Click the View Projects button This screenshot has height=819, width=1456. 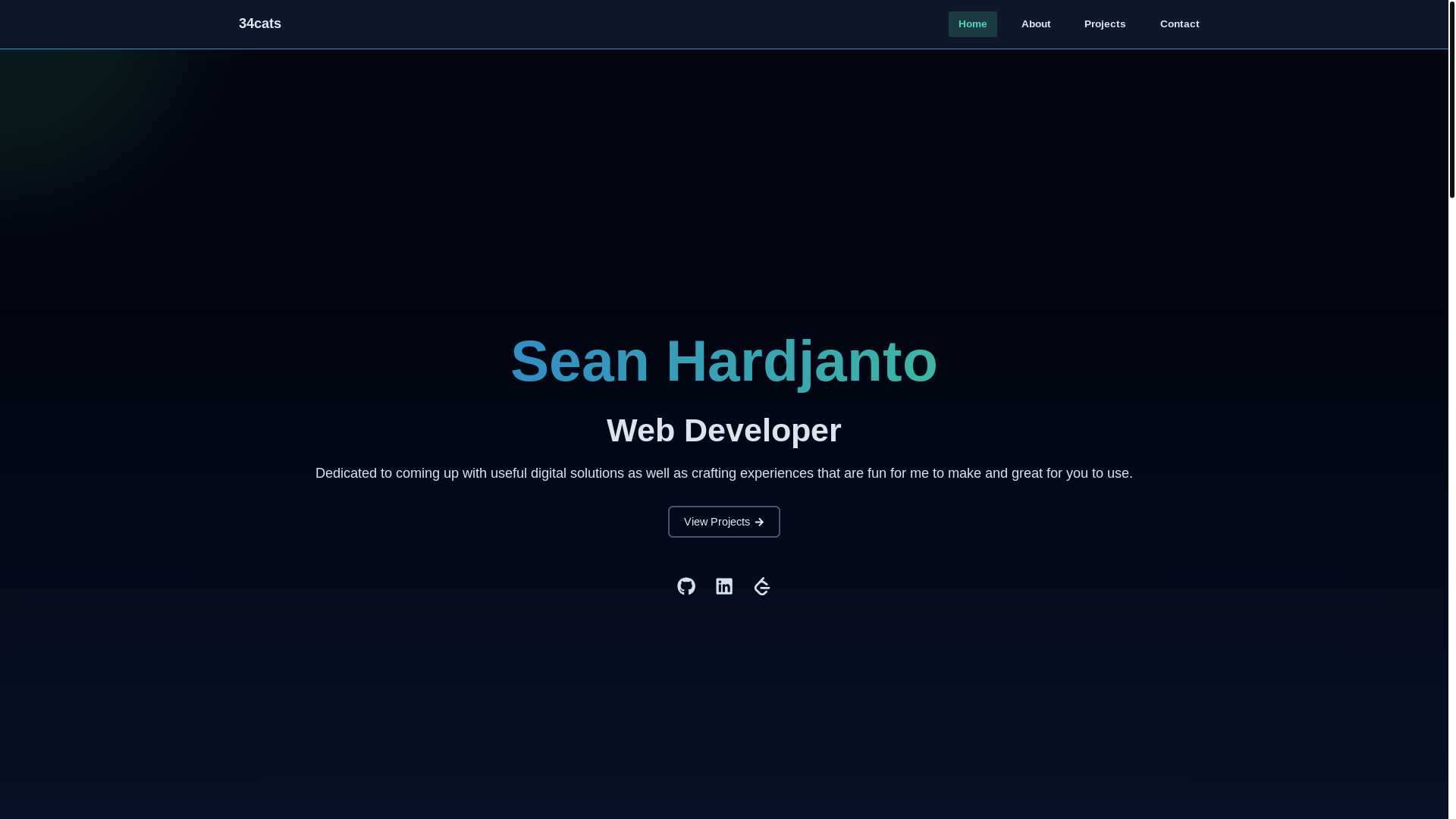(724, 522)
